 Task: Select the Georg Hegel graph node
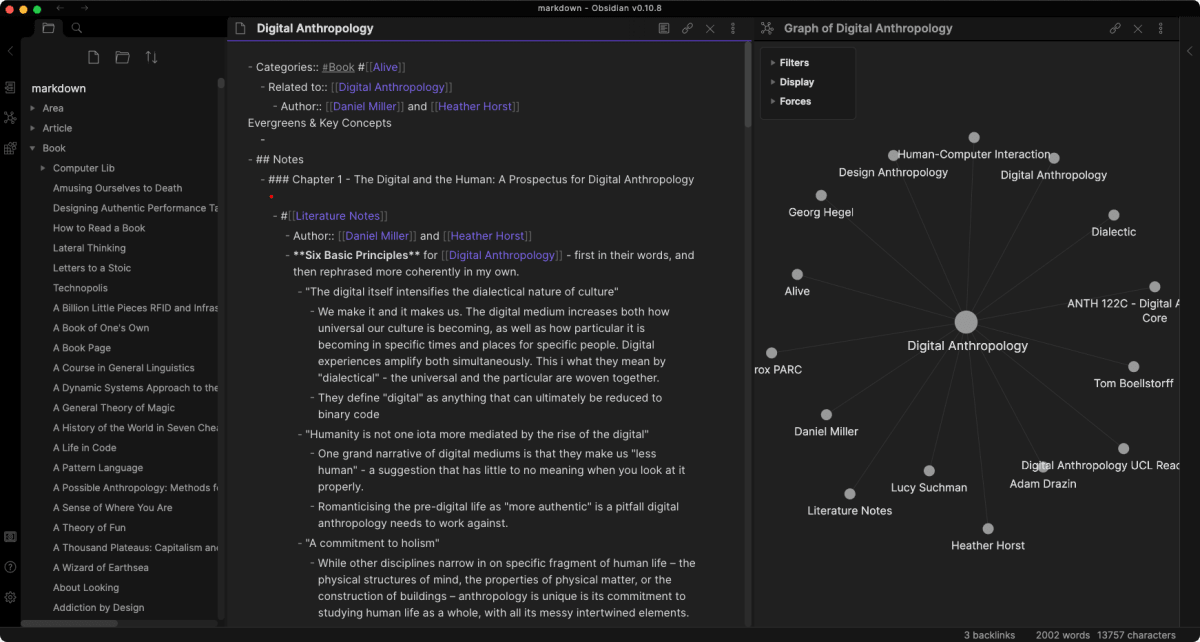[821, 196]
